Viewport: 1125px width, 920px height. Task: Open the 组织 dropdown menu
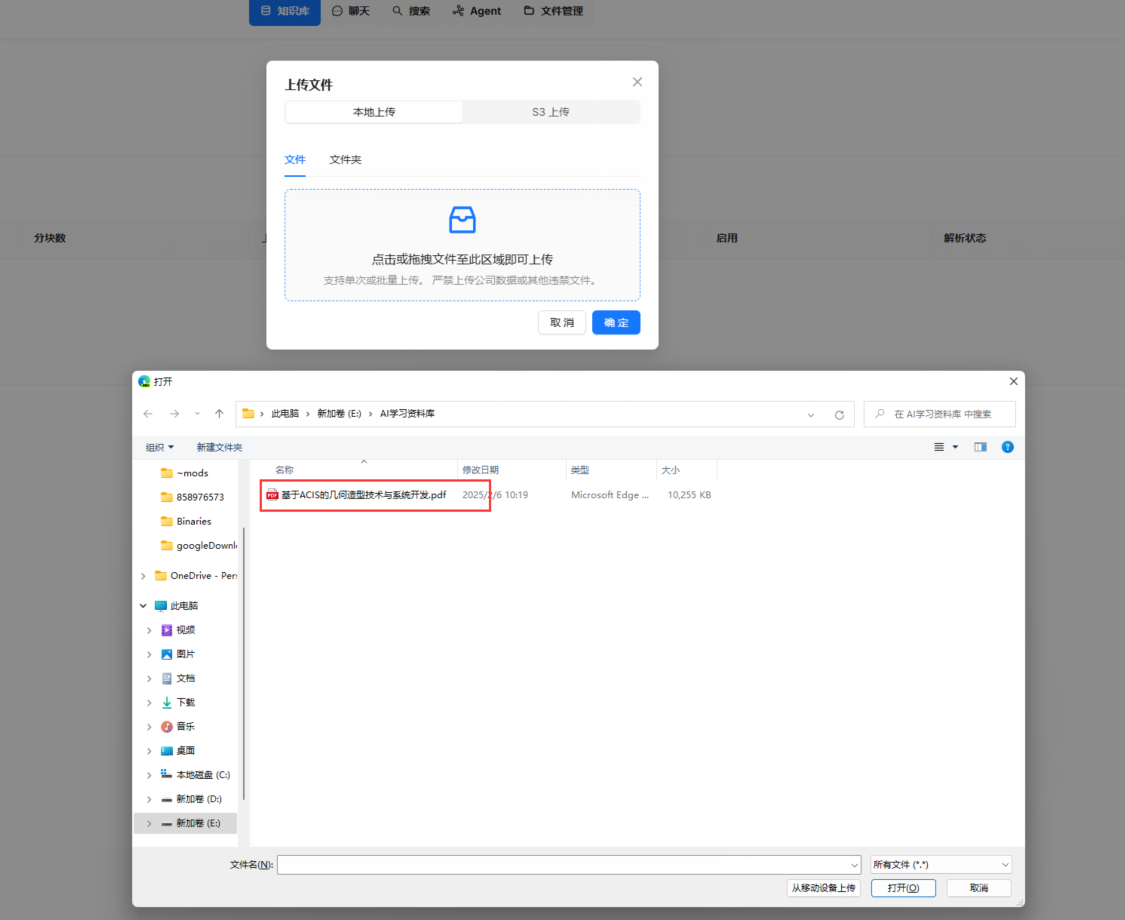159,447
